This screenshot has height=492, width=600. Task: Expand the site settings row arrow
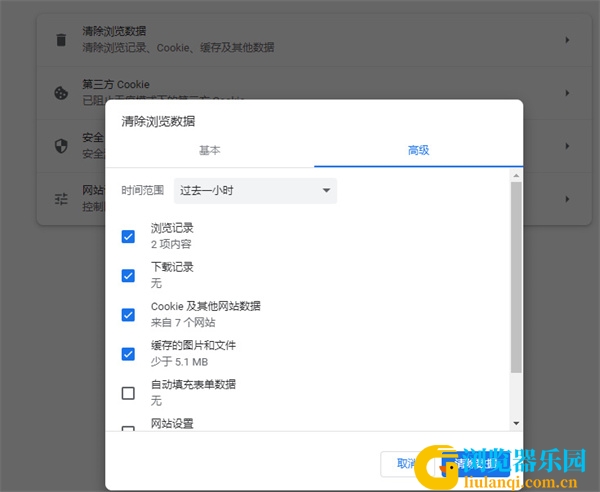[x=567, y=199]
